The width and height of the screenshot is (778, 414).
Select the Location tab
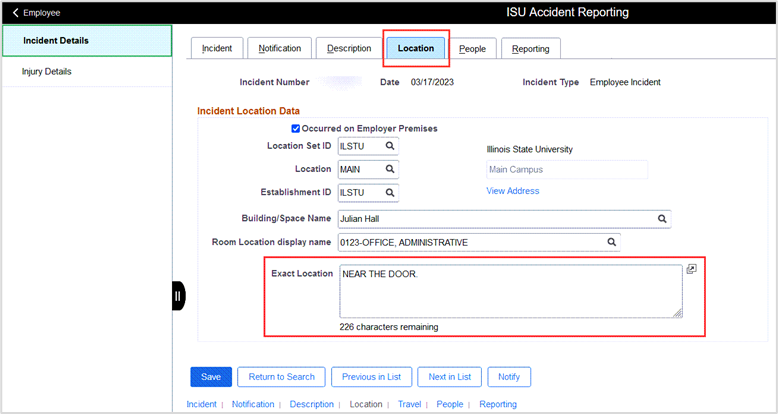click(416, 48)
